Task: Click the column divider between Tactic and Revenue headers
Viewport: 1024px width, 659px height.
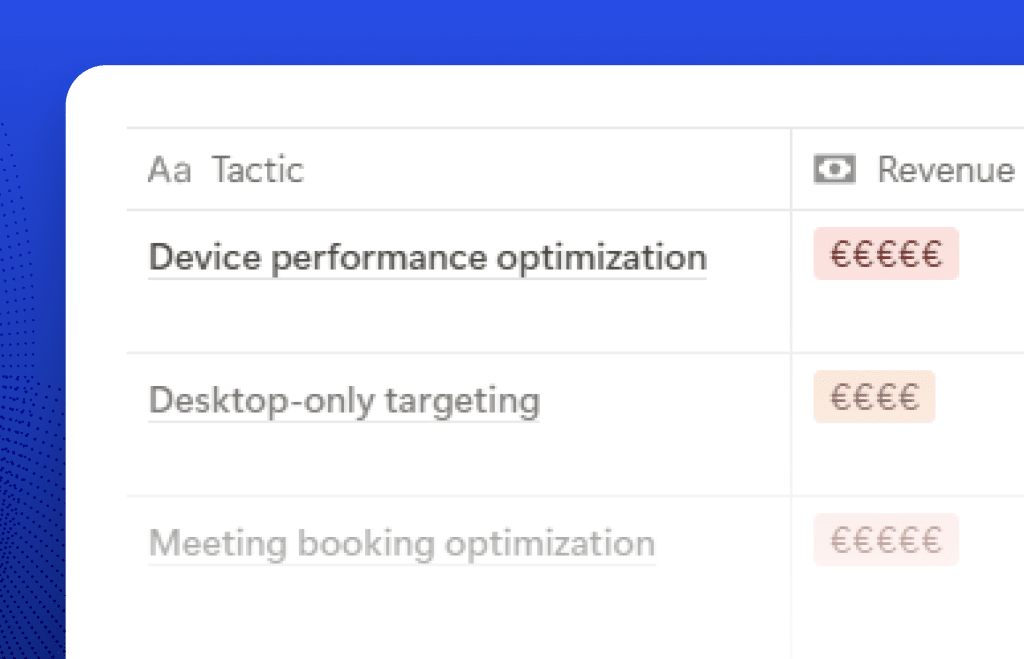Action: tap(791, 170)
